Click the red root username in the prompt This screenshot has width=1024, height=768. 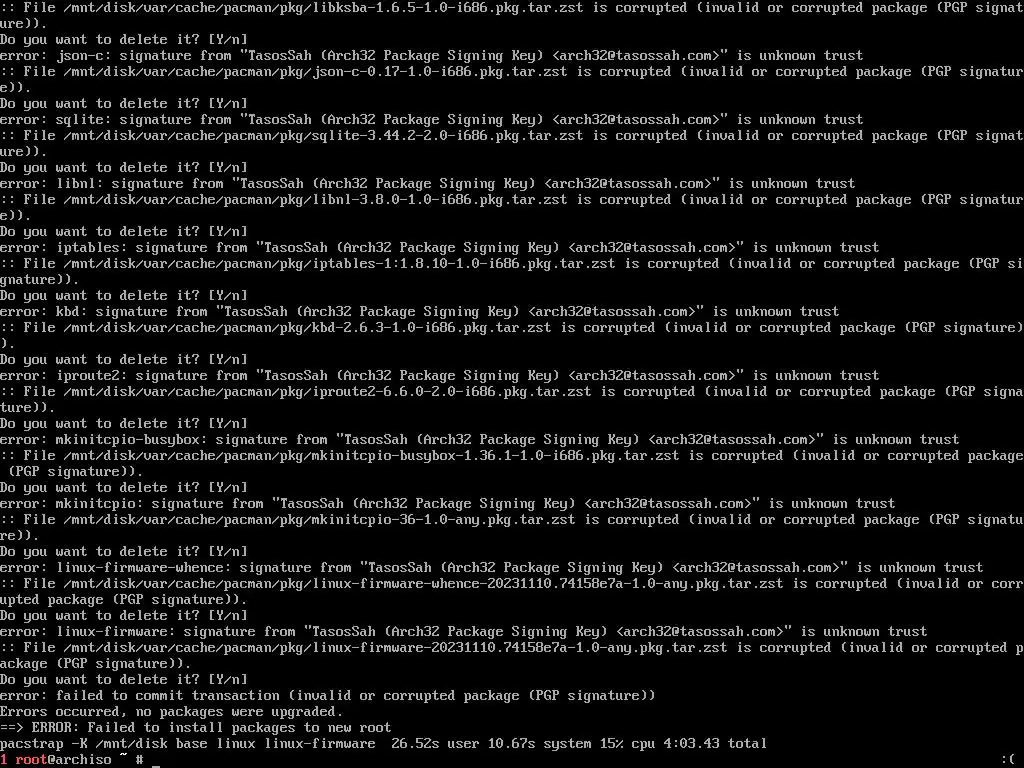[31, 760]
